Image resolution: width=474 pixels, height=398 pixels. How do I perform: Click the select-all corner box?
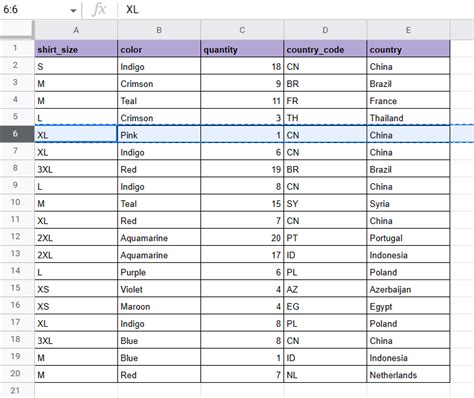click(x=17, y=29)
